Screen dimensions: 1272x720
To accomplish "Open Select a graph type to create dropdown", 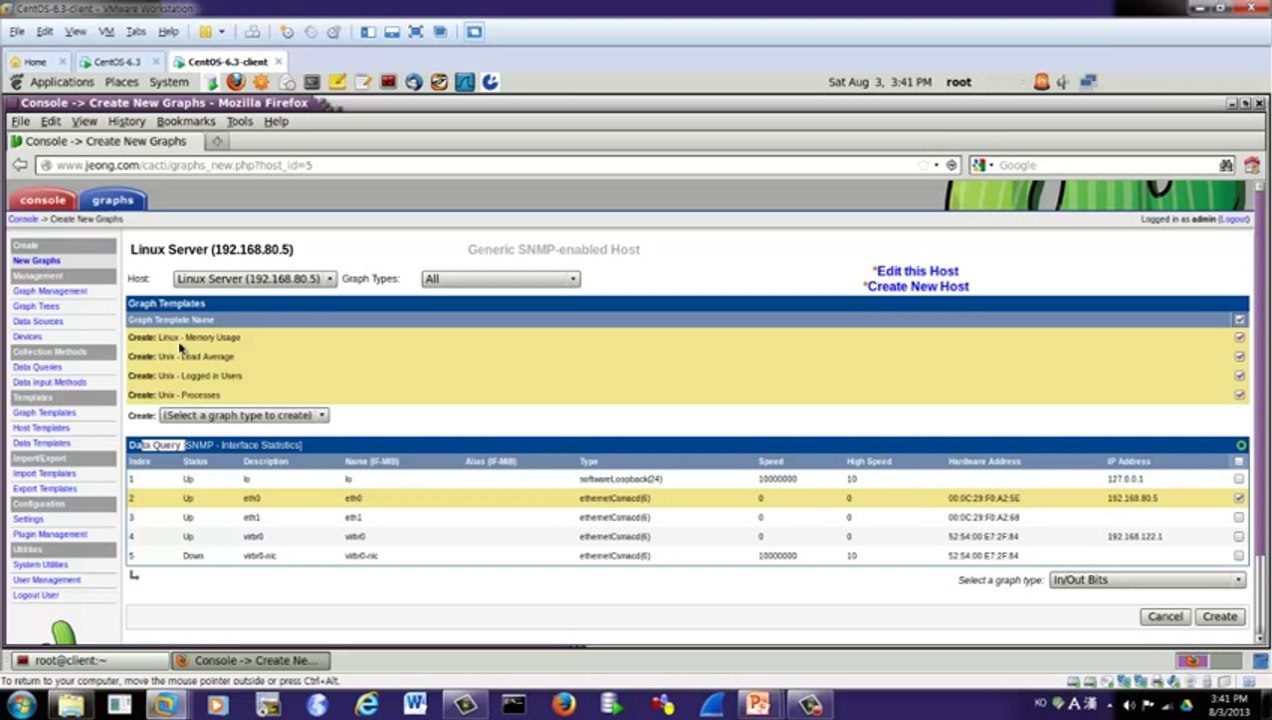I will (x=243, y=415).
